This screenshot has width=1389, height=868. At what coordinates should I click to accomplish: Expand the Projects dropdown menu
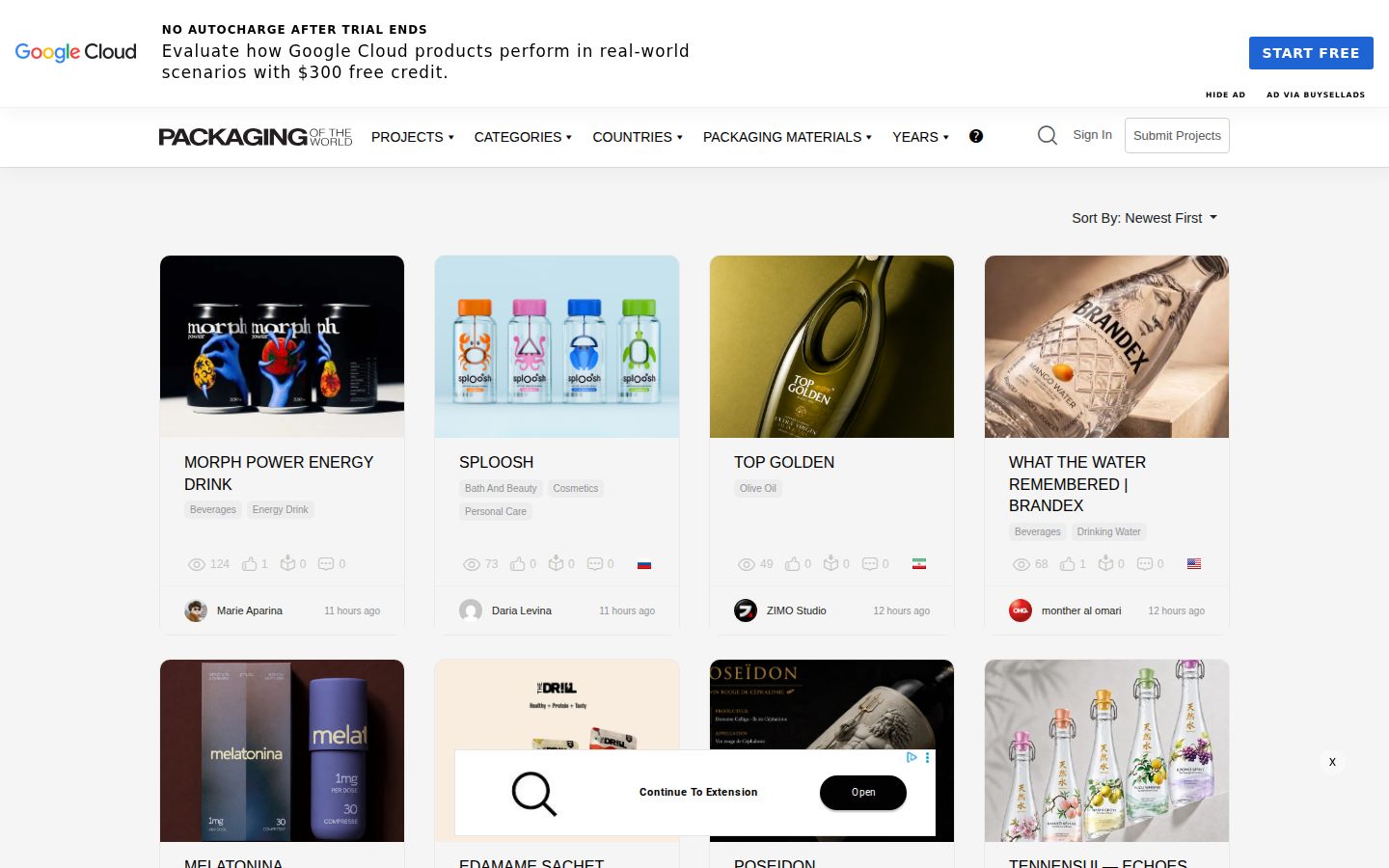point(412,137)
